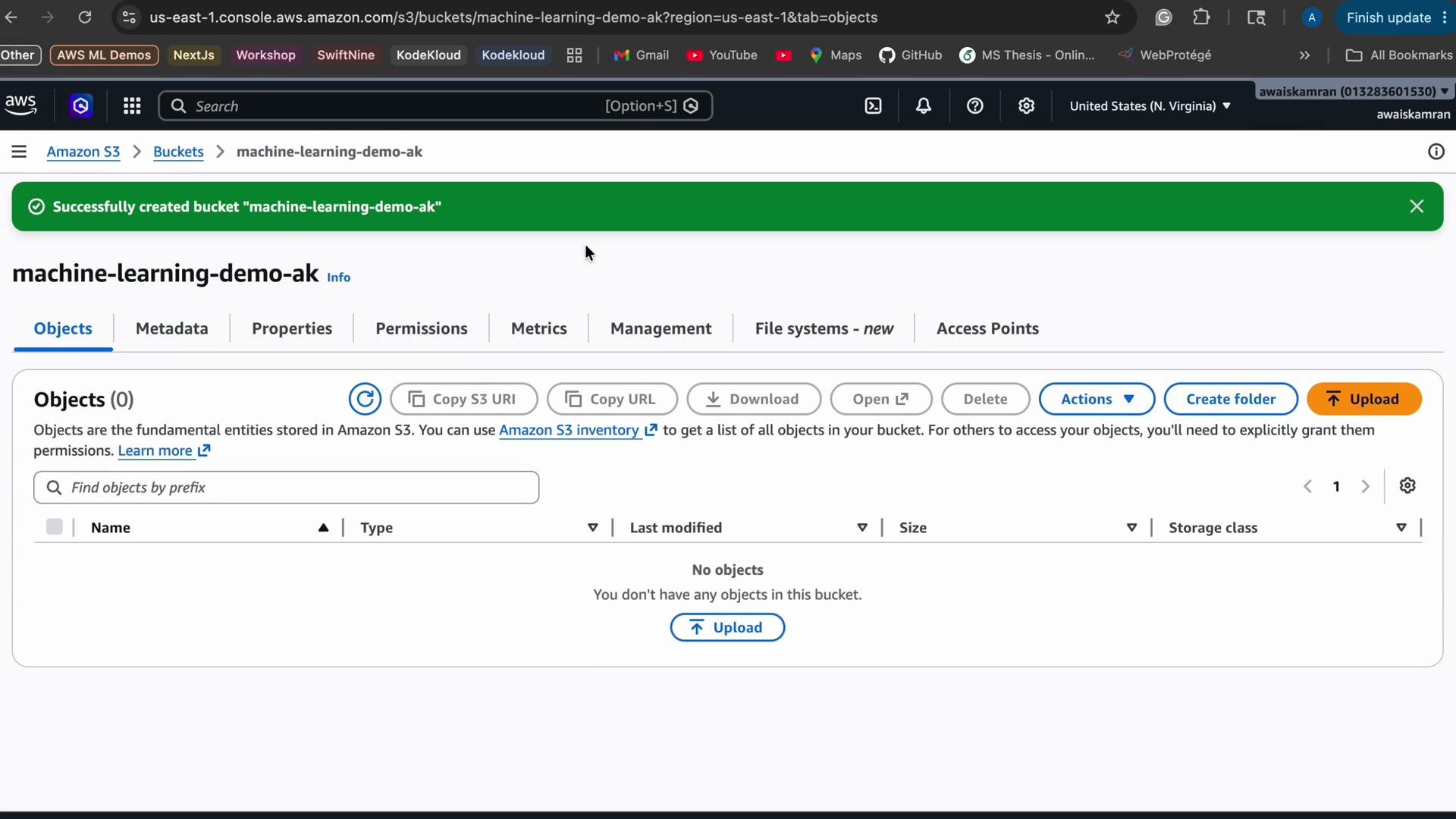Screen dimensions: 1456x819
Task: Toggle the S3 side navigation hamburger menu
Action: tap(19, 152)
